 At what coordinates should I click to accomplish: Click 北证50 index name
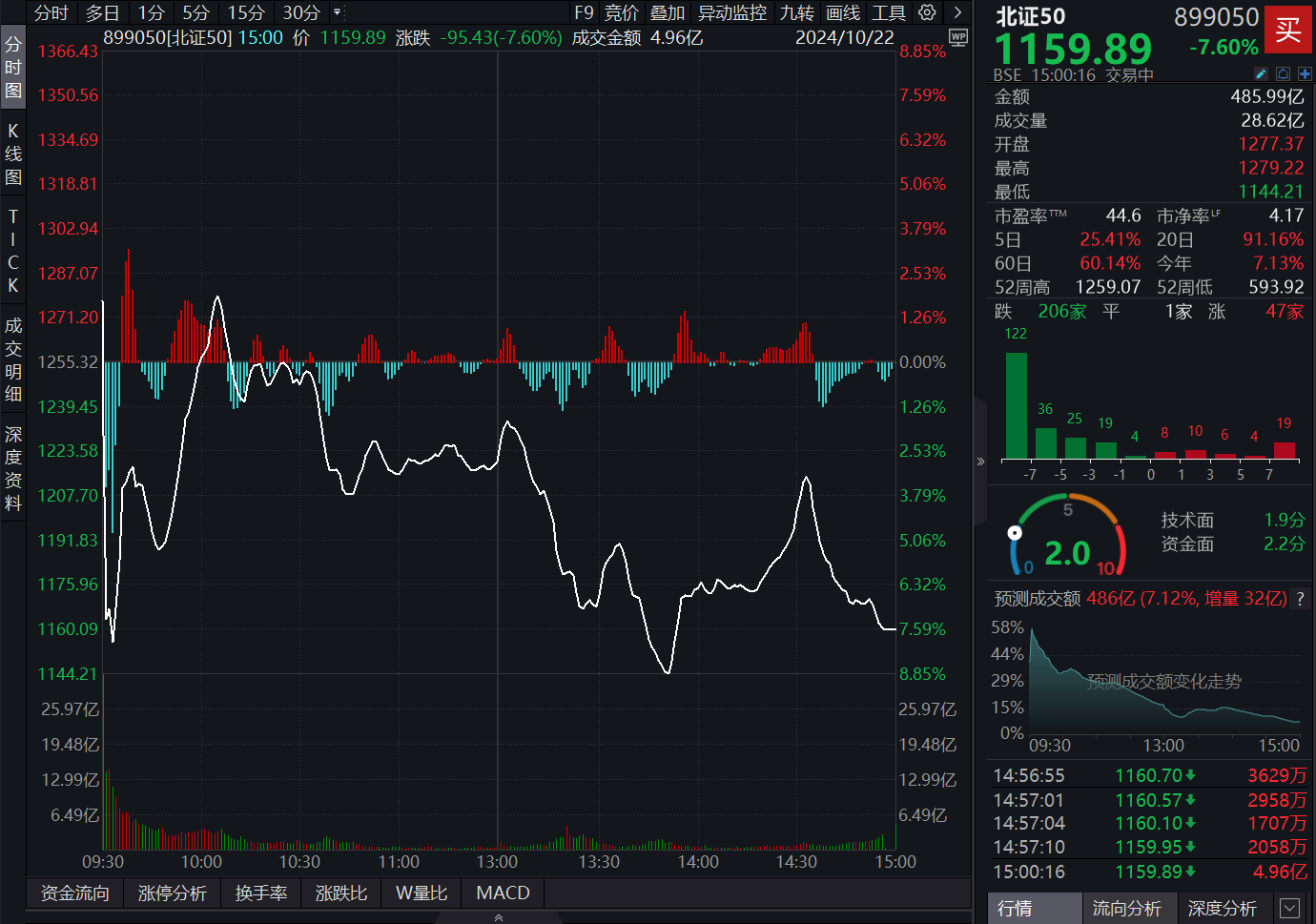pyautogui.click(x=1031, y=17)
